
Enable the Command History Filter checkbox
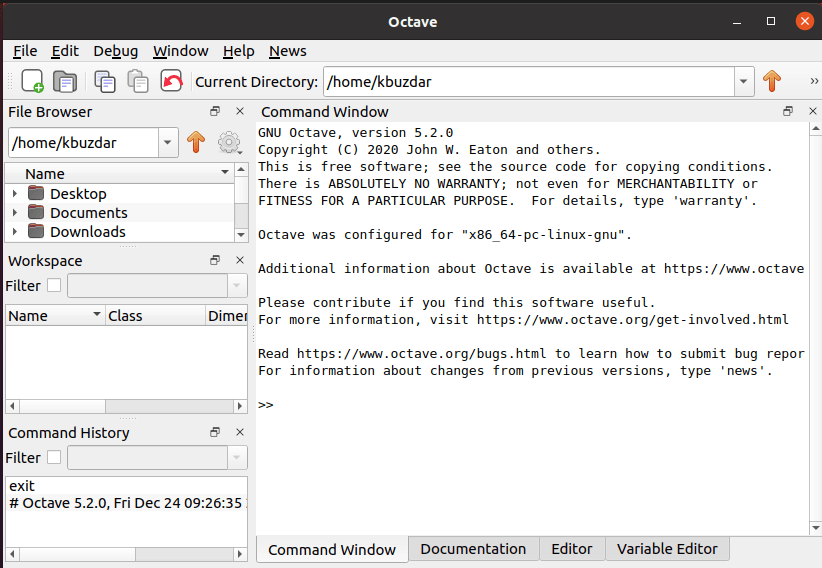coord(54,457)
